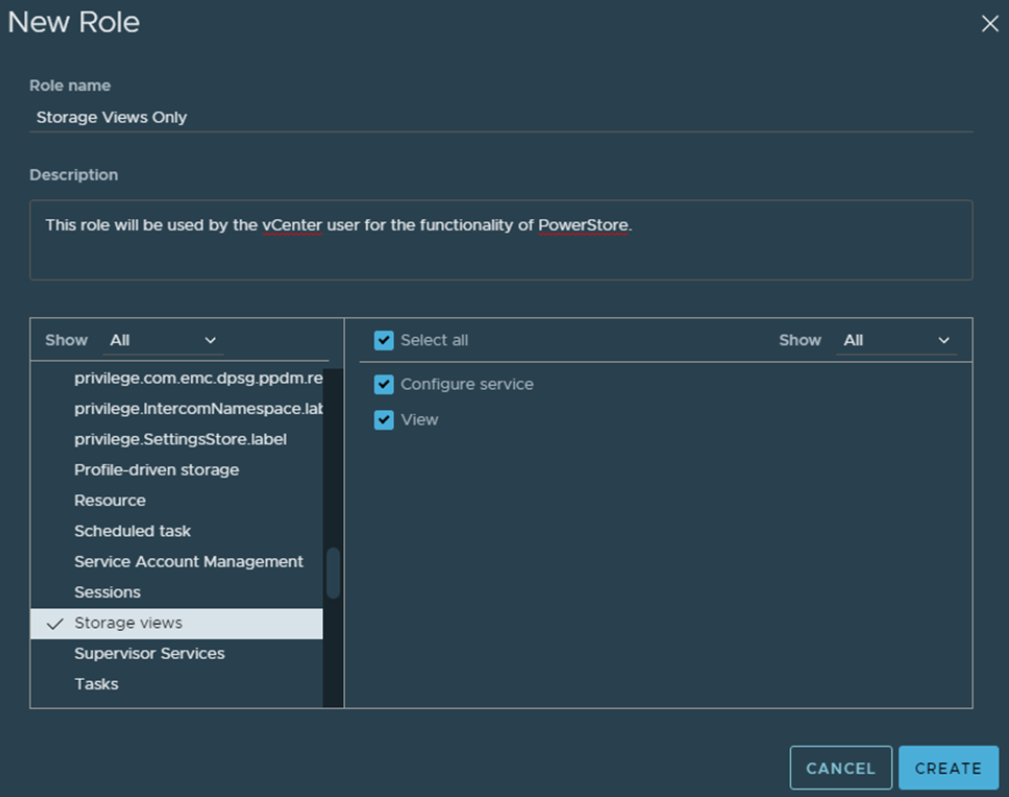Select the Tasks category

[96, 685]
